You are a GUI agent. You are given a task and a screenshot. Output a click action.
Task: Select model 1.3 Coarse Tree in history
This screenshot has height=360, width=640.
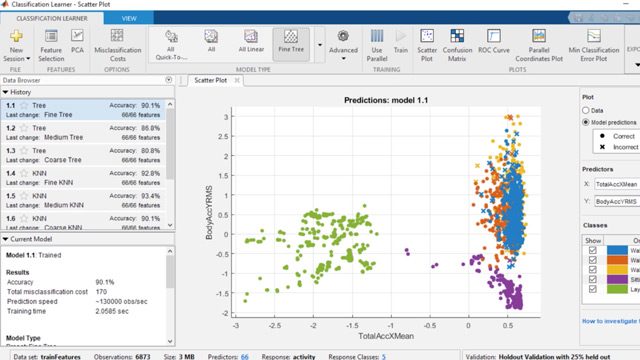(x=83, y=155)
